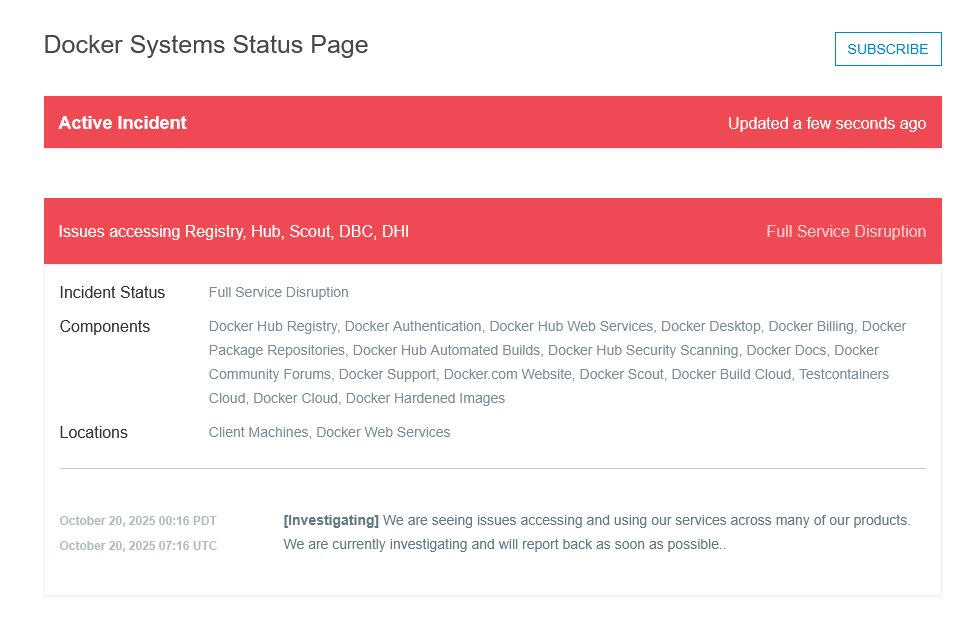This screenshot has width=966, height=636.
Task: Click the Docker Scout component link
Action: tap(622, 374)
